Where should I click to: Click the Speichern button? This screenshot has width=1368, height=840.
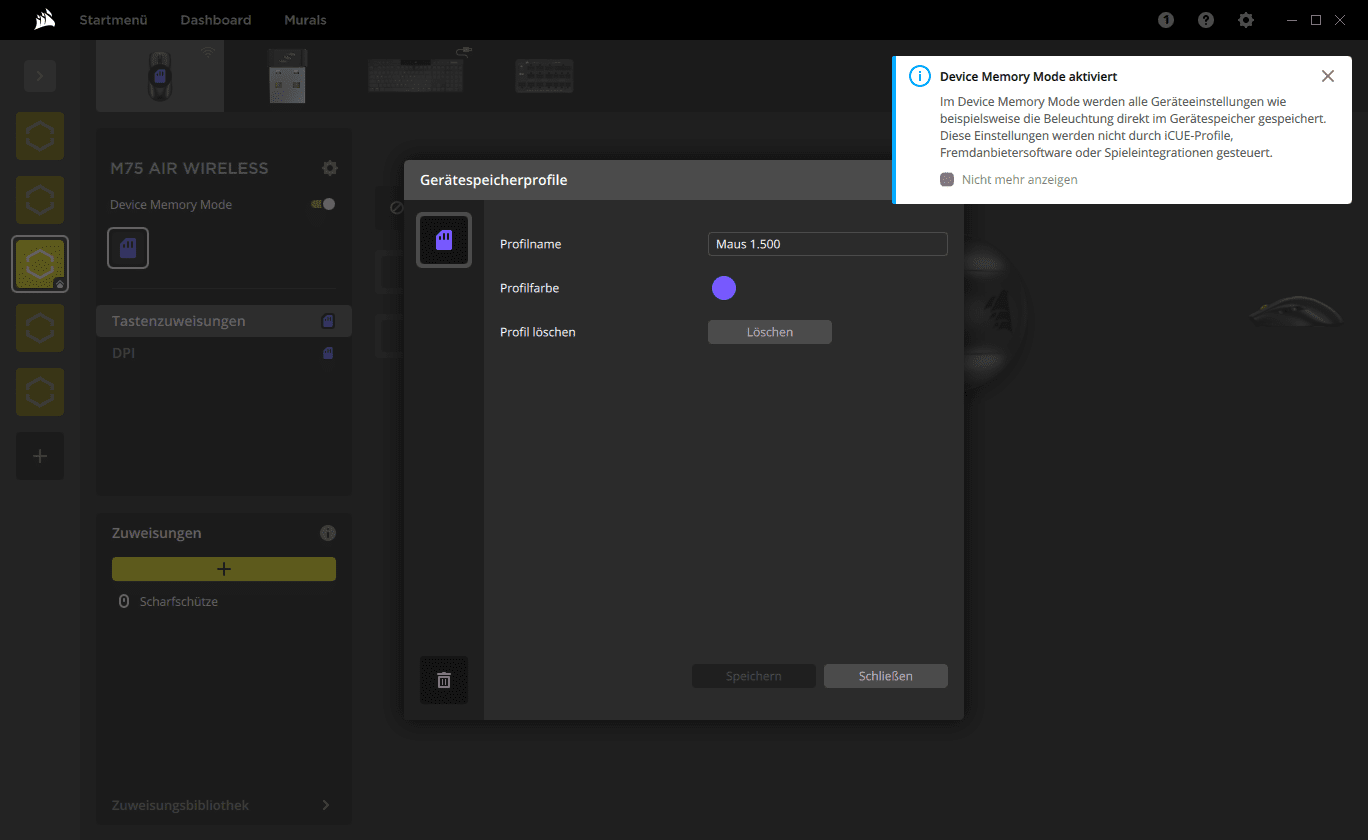point(754,676)
